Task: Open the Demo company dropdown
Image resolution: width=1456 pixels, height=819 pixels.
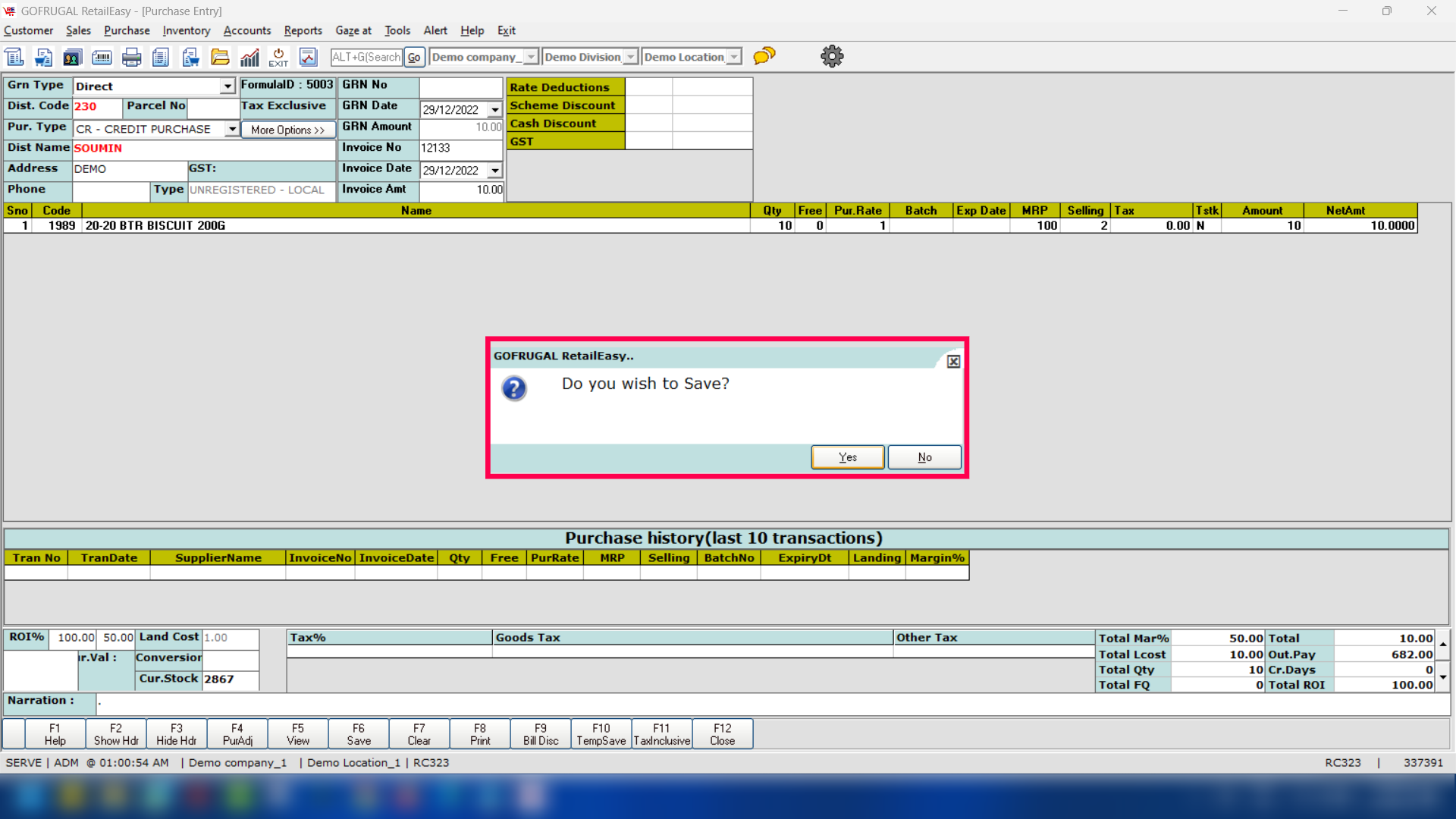Action: [531, 57]
